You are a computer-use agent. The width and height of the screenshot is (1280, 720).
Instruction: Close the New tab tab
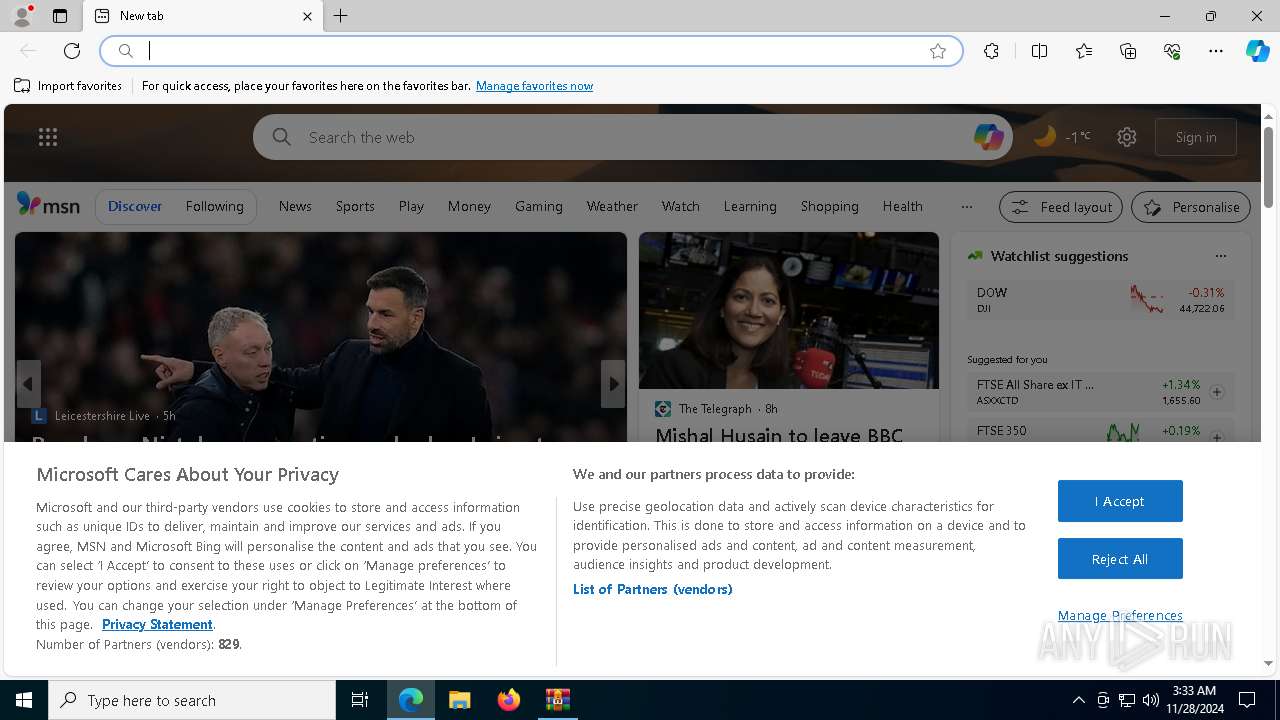tap(307, 16)
